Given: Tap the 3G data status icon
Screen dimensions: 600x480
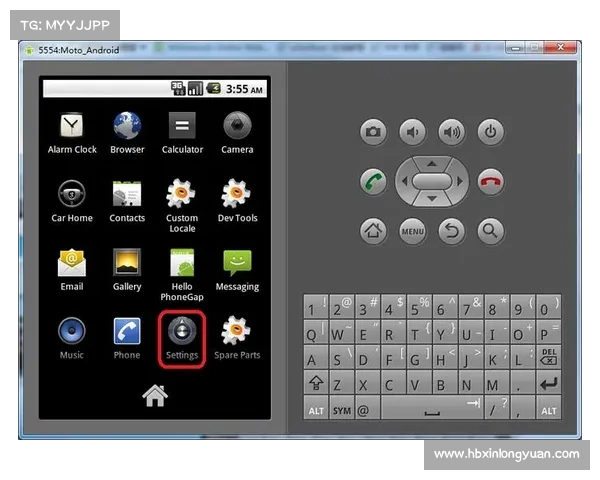Looking at the screenshot, I should point(178,88).
